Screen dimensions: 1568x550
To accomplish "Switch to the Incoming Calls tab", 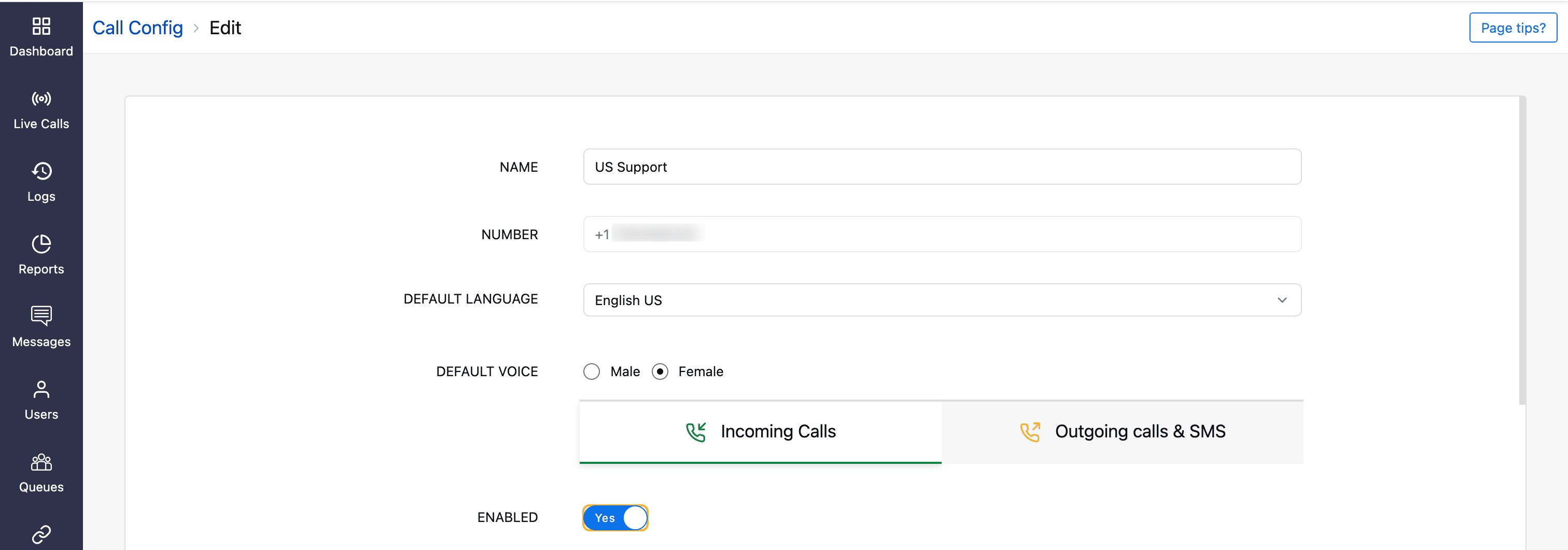I will click(x=760, y=431).
